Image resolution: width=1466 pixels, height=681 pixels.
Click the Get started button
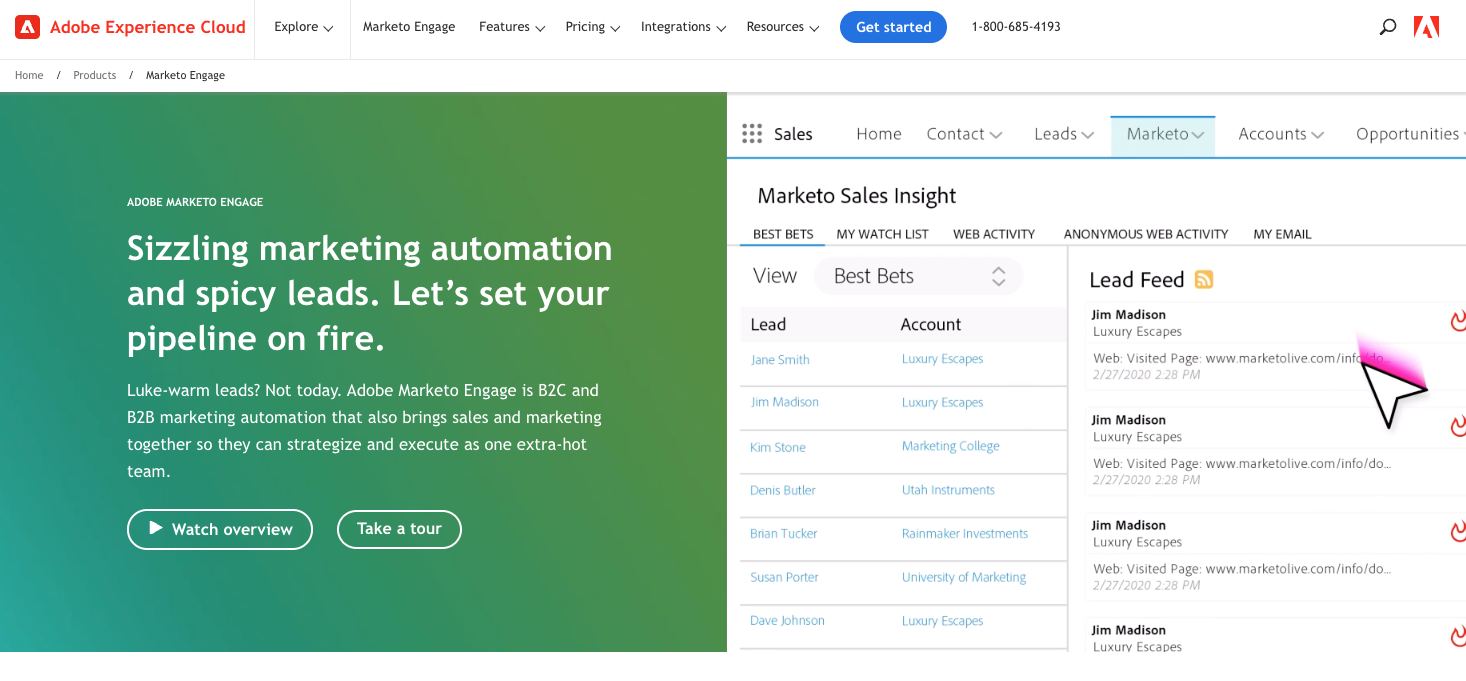(894, 27)
